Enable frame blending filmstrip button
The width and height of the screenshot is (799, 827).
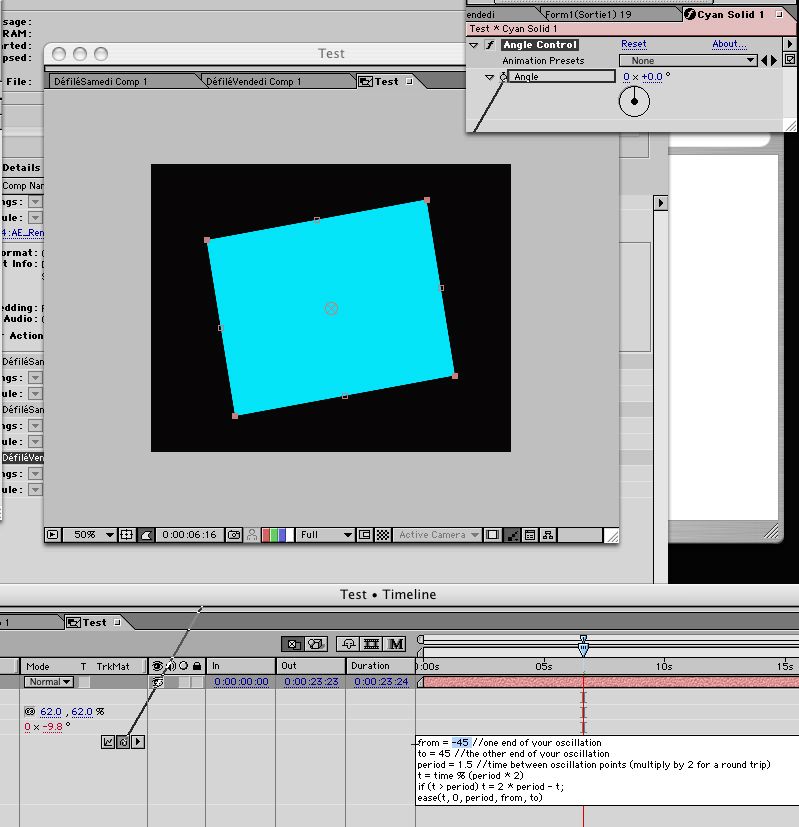click(x=372, y=644)
